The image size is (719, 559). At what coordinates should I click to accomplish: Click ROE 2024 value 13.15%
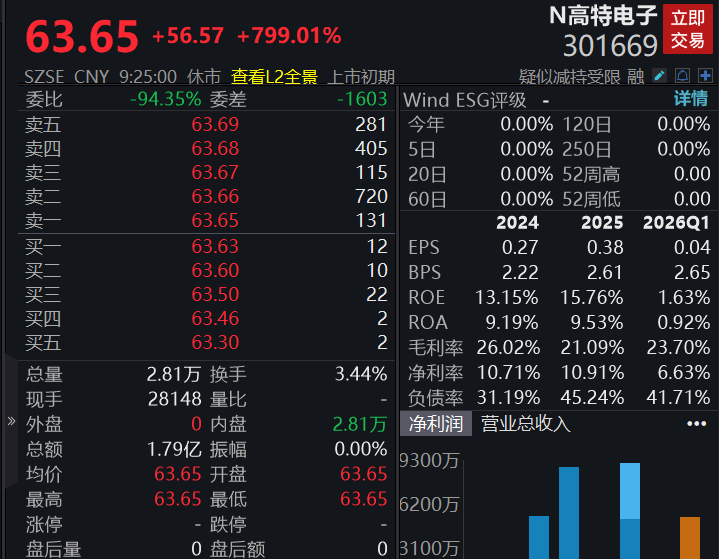point(507,298)
